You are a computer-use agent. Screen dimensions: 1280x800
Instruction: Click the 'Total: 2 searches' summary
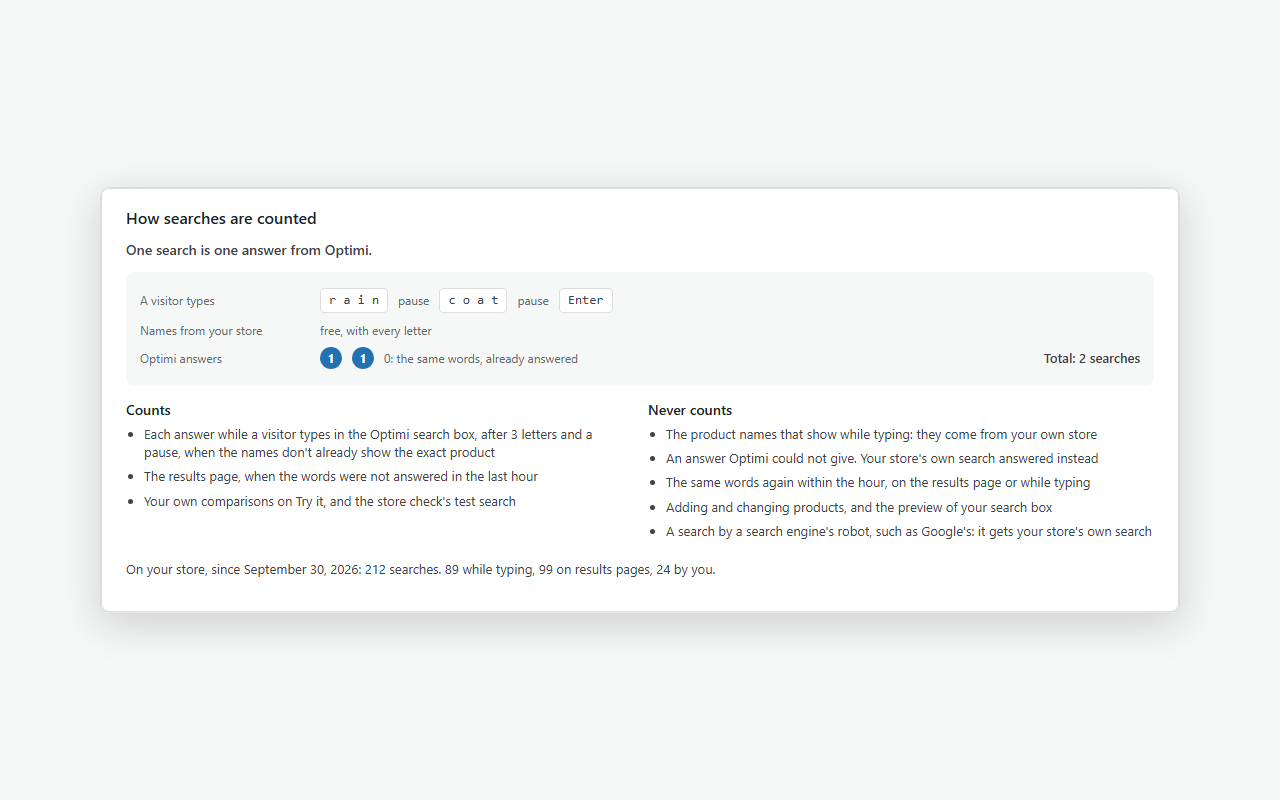1092,359
